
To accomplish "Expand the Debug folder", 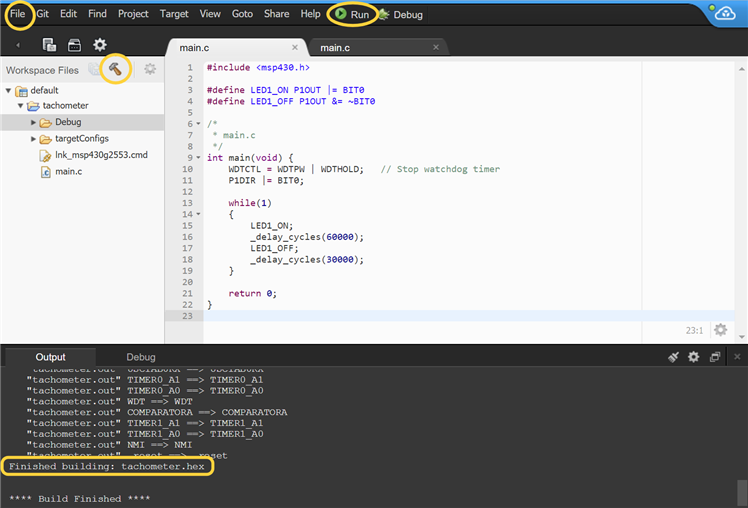I will pos(34,122).
